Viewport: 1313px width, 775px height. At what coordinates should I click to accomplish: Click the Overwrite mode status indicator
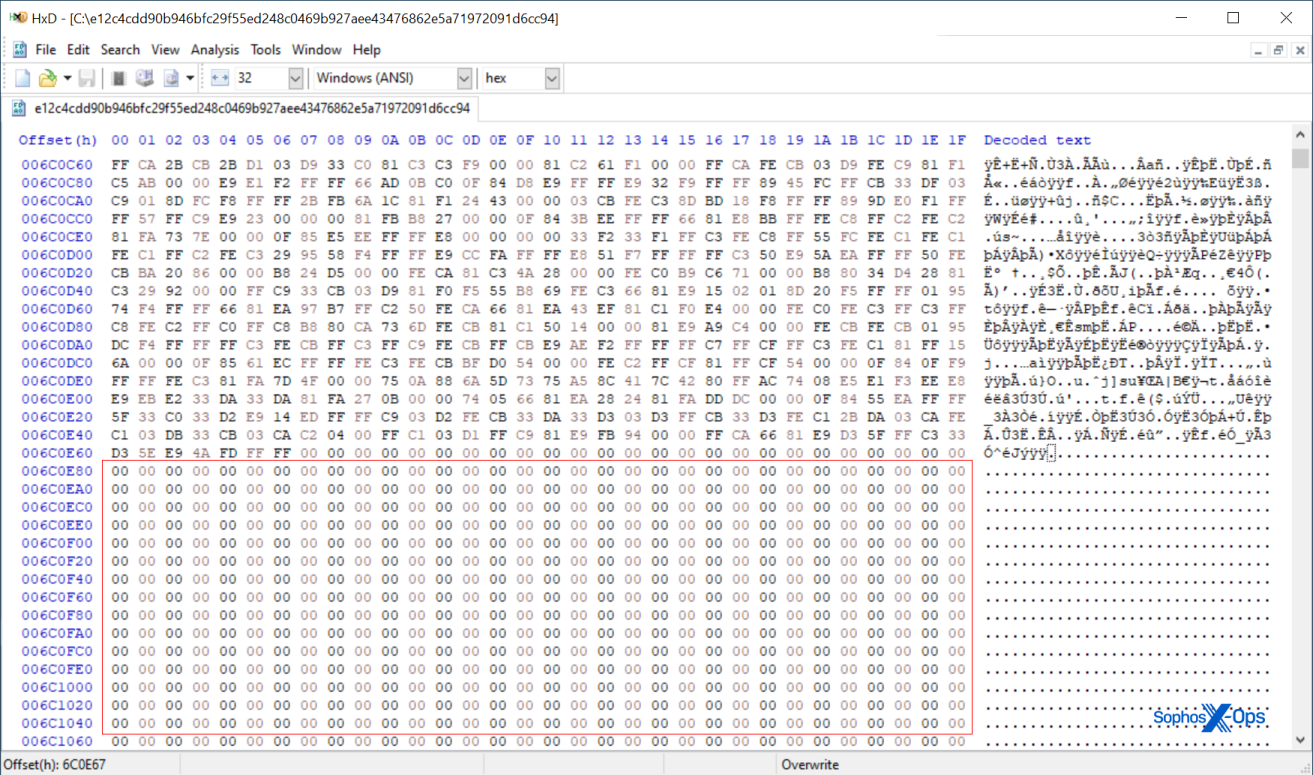pos(810,765)
